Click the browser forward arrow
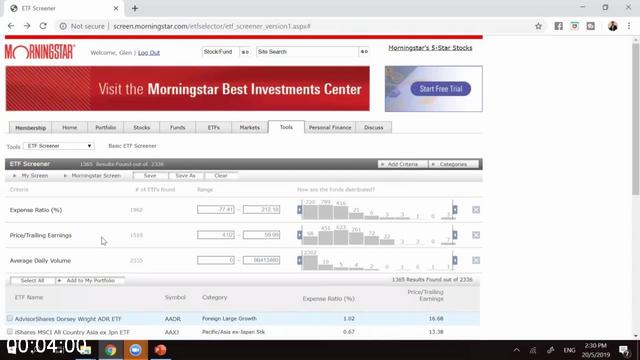Image resolution: width=640 pixels, height=360 pixels. tap(27, 26)
